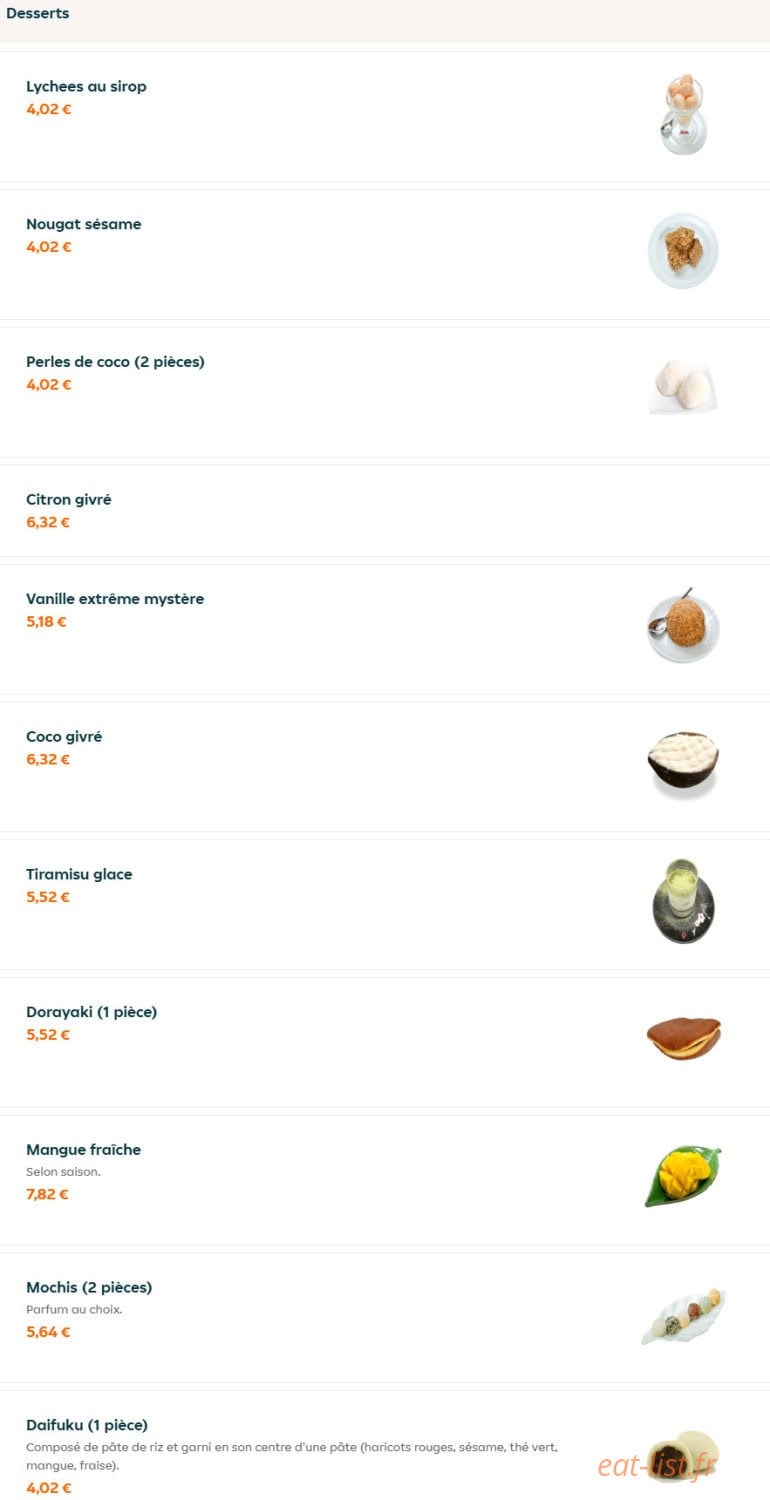Screen dimensions: 770x1500
Task: Select the Perles de coco thumbnail
Action: pyautogui.click(x=683, y=388)
